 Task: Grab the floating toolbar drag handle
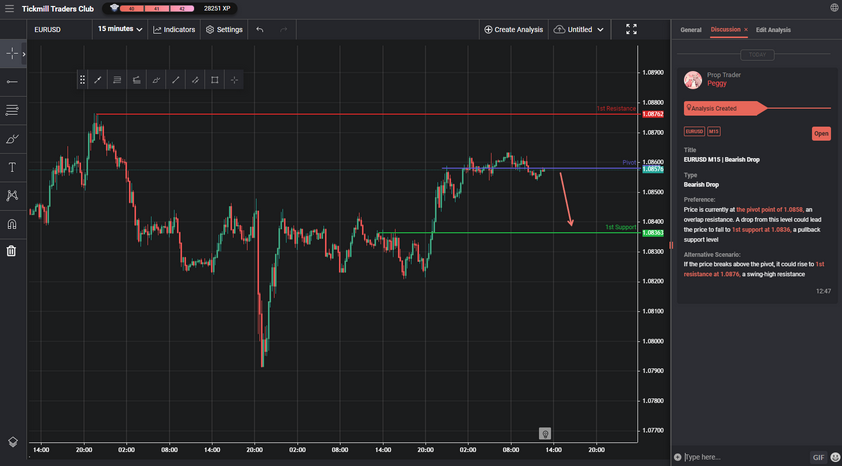coord(82,80)
